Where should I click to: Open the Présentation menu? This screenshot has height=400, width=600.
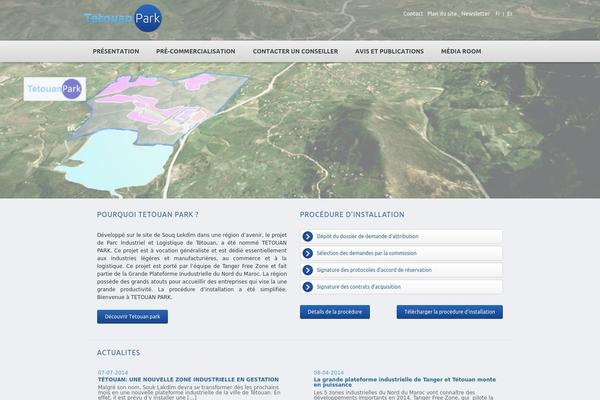point(116,51)
